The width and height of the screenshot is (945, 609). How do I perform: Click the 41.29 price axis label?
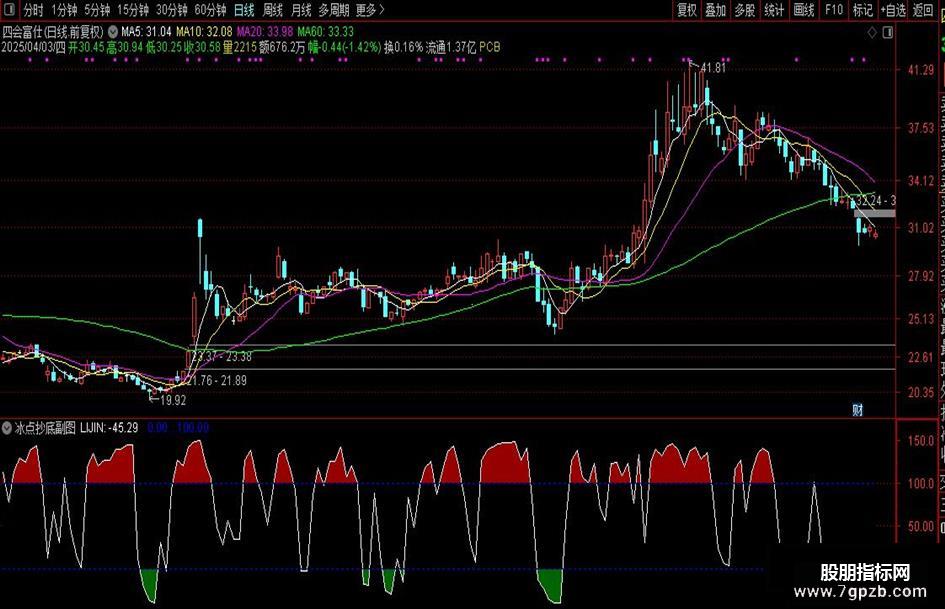(920, 70)
